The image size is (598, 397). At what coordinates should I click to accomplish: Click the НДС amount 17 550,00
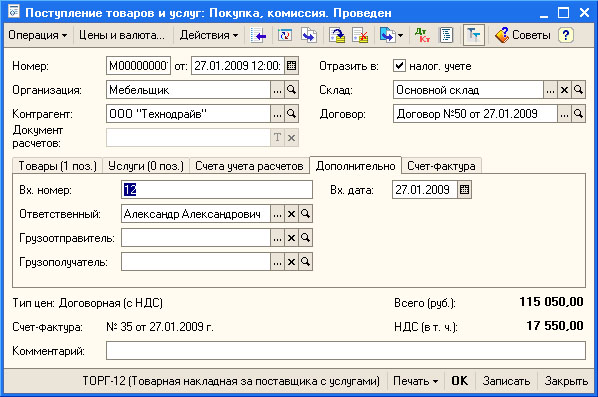pos(555,326)
